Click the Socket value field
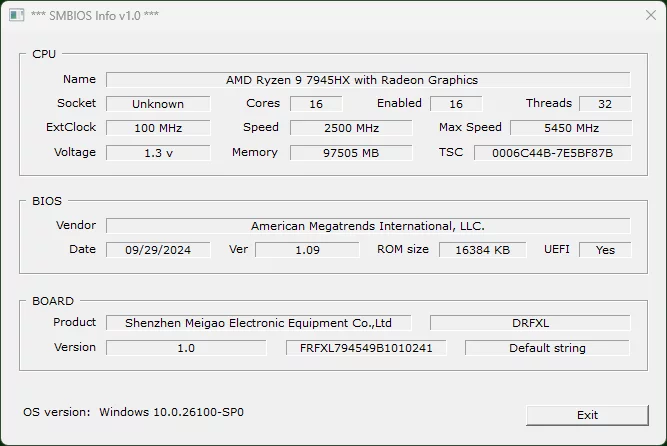 [x=158, y=104]
